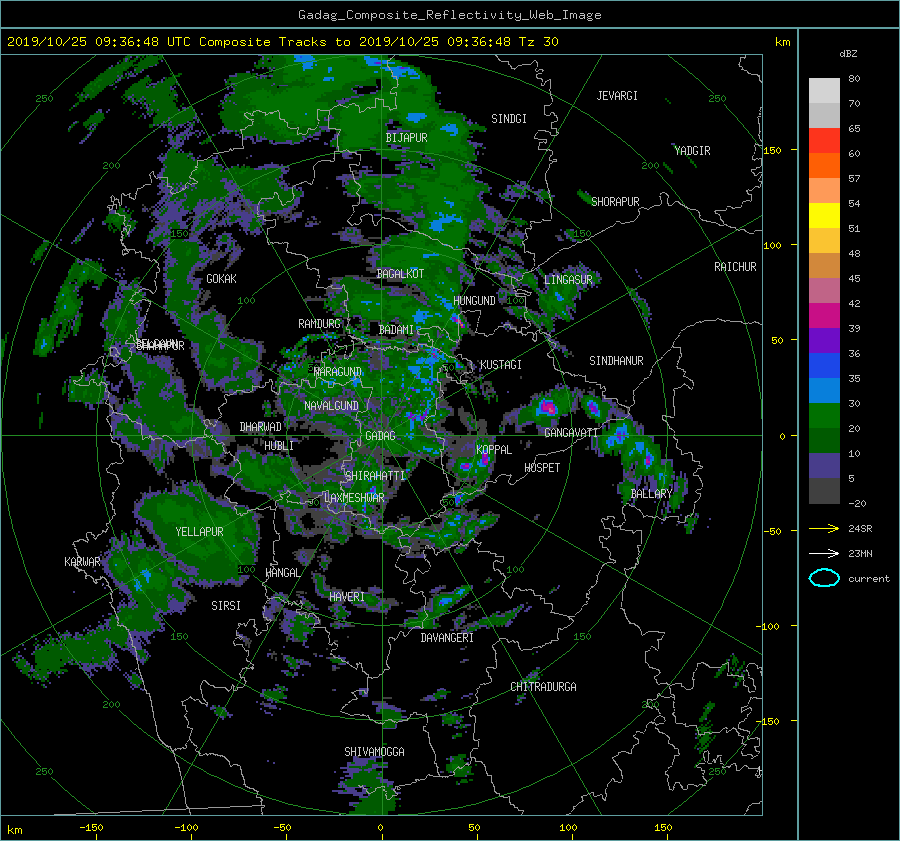Click the white 23MN arrow legend icon

point(824,553)
